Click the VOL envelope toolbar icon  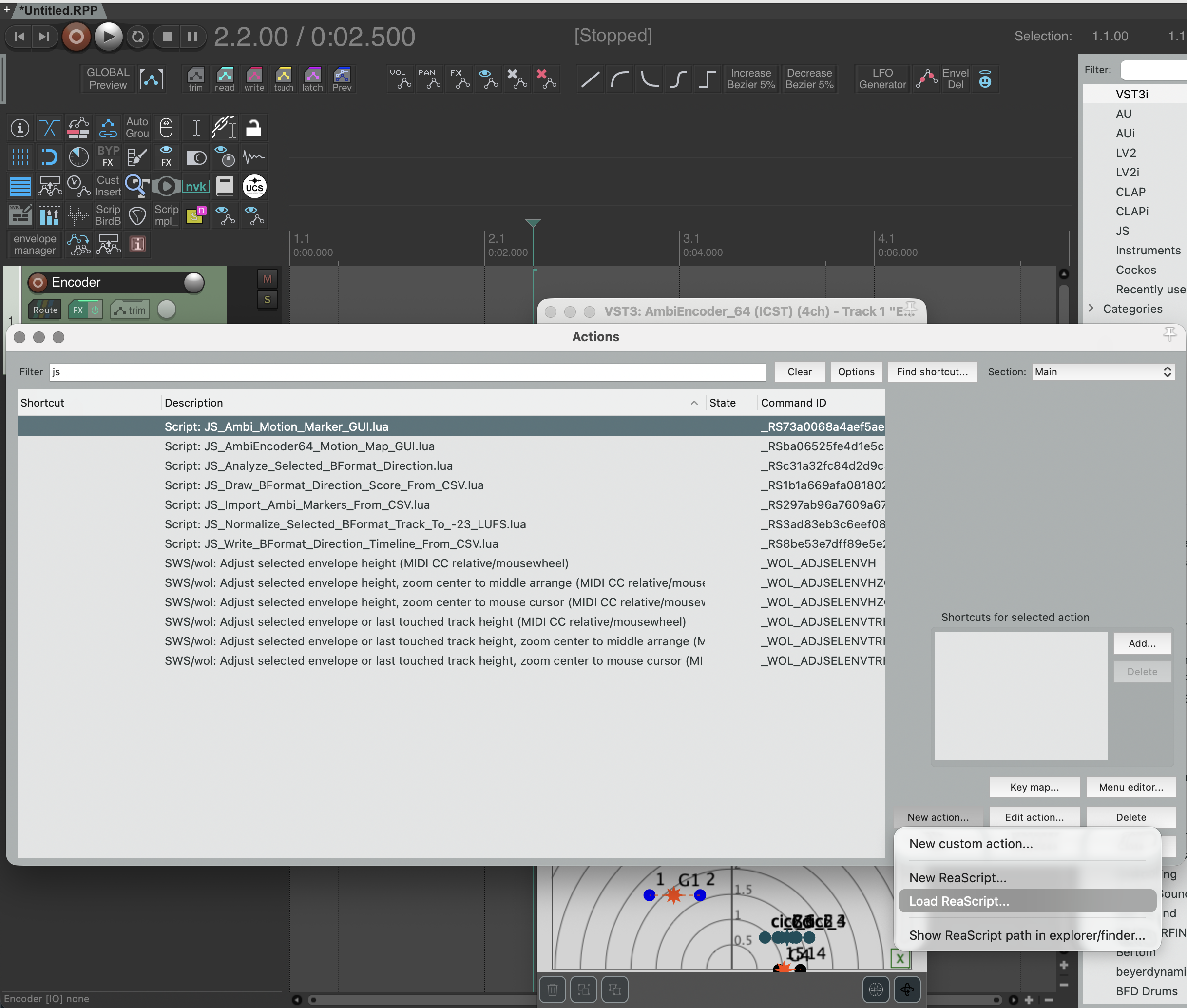click(401, 79)
